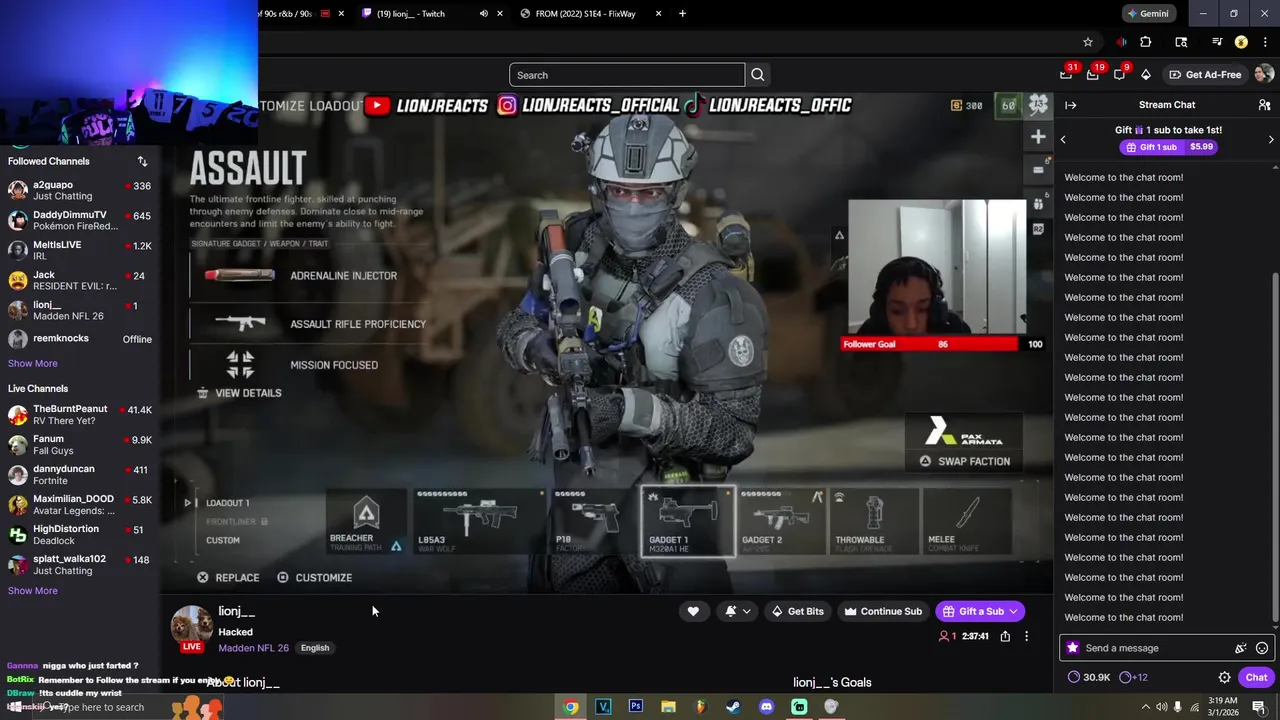Image resolution: width=1280 pixels, height=720 pixels.
Task: Collapse the Stream Chat panel
Action: pos(1071,105)
